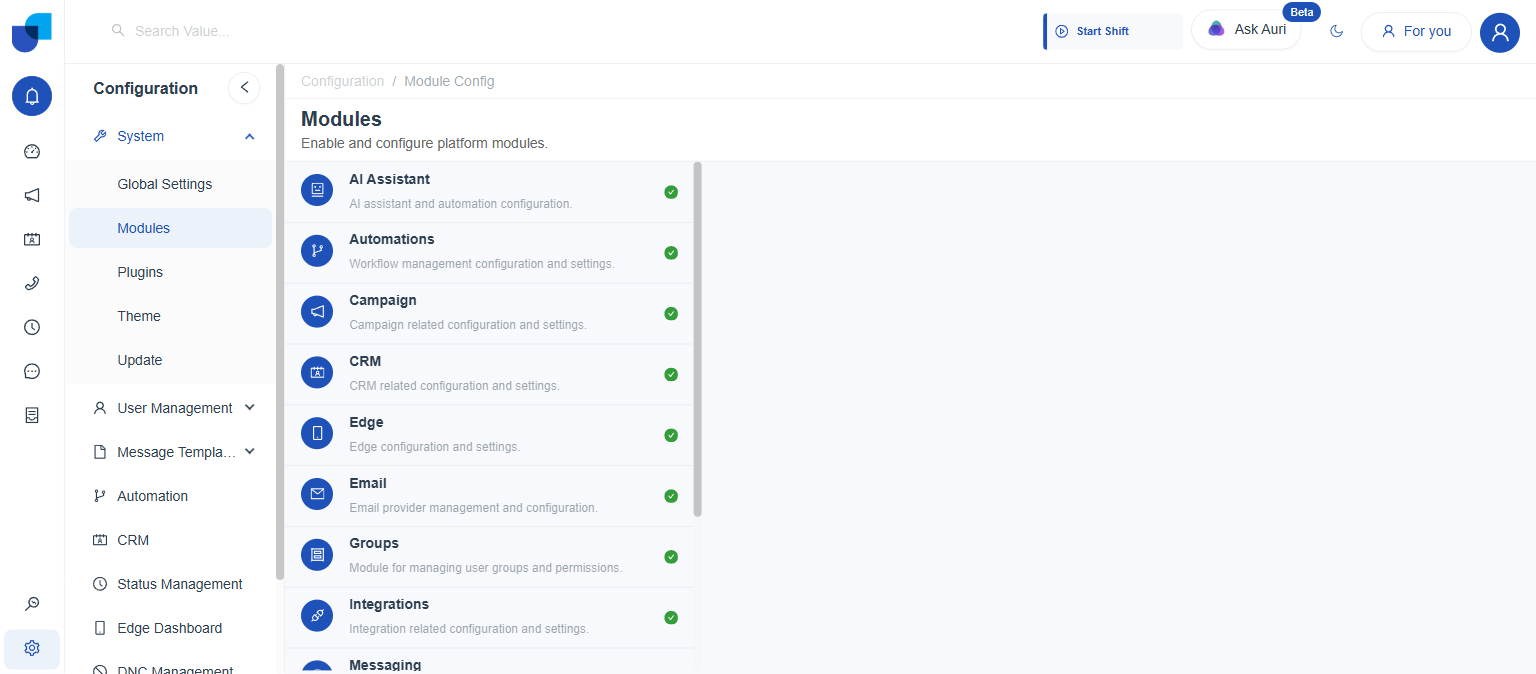The image size is (1536, 674).
Task: Collapse the Configuration sidebar with arrow button
Action: click(x=244, y=88)
